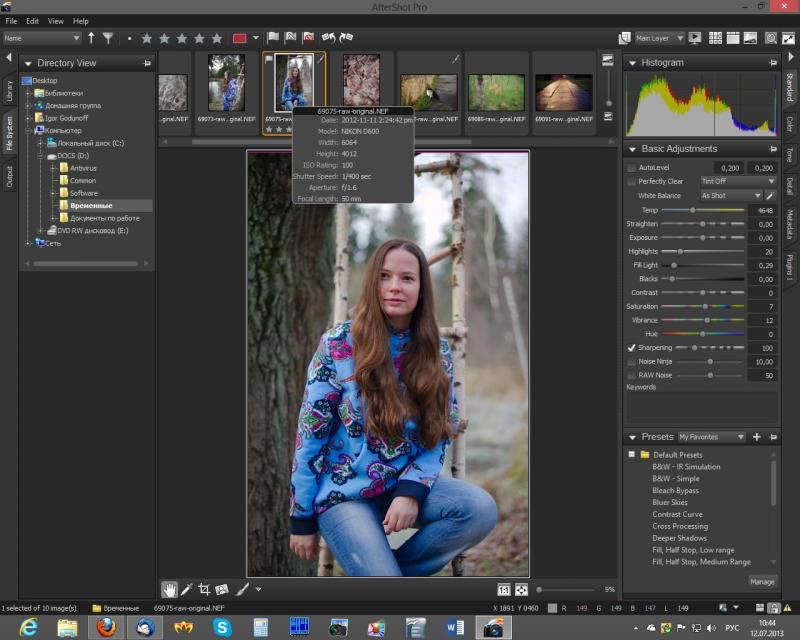Open the White Balance As Shot dropdown

coord(731,195)
